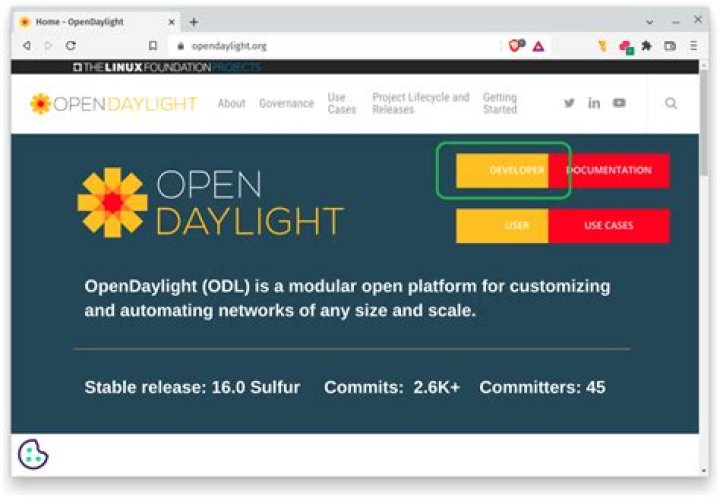This screenshot has height=498, width=720.
Task: Open OpenDaylight's YouTube channel
Action: pyautogui.click(x=619, y=103)
